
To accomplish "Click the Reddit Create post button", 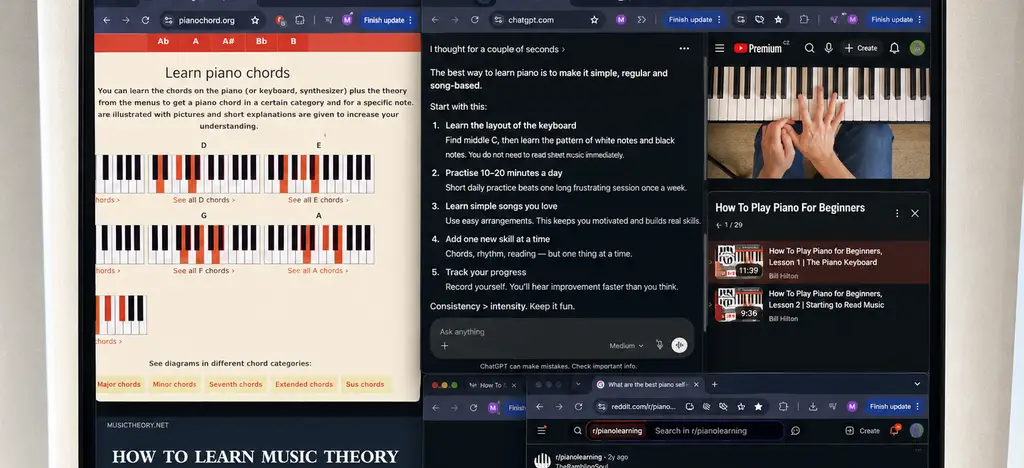I will click(x=863, y=431).
